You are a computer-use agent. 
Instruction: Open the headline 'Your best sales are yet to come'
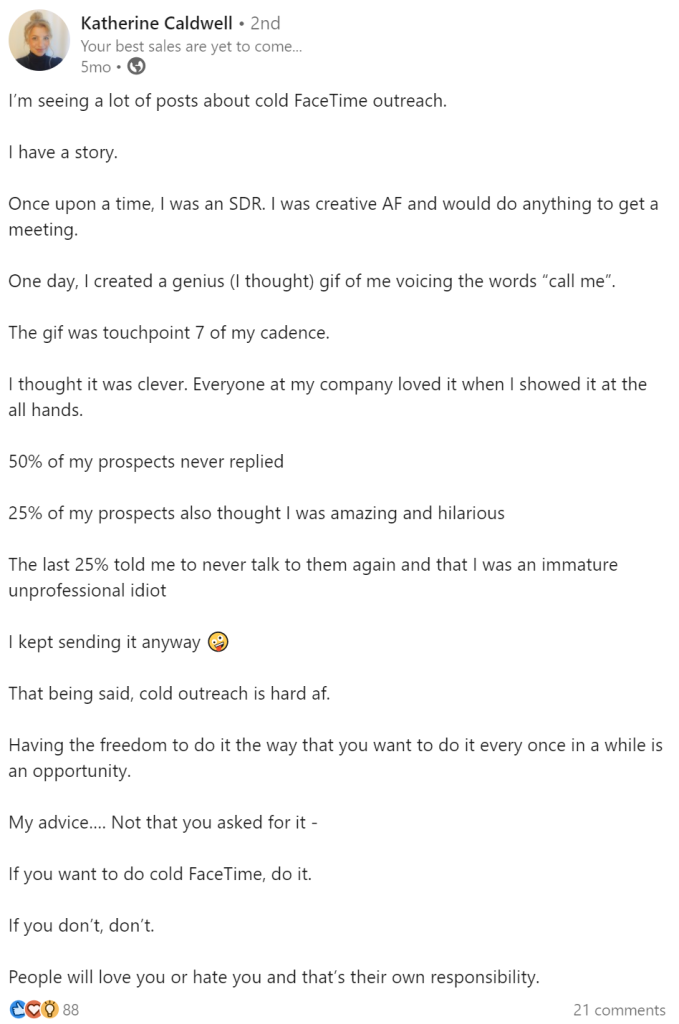pyautogui.click(x=191, y=46)
